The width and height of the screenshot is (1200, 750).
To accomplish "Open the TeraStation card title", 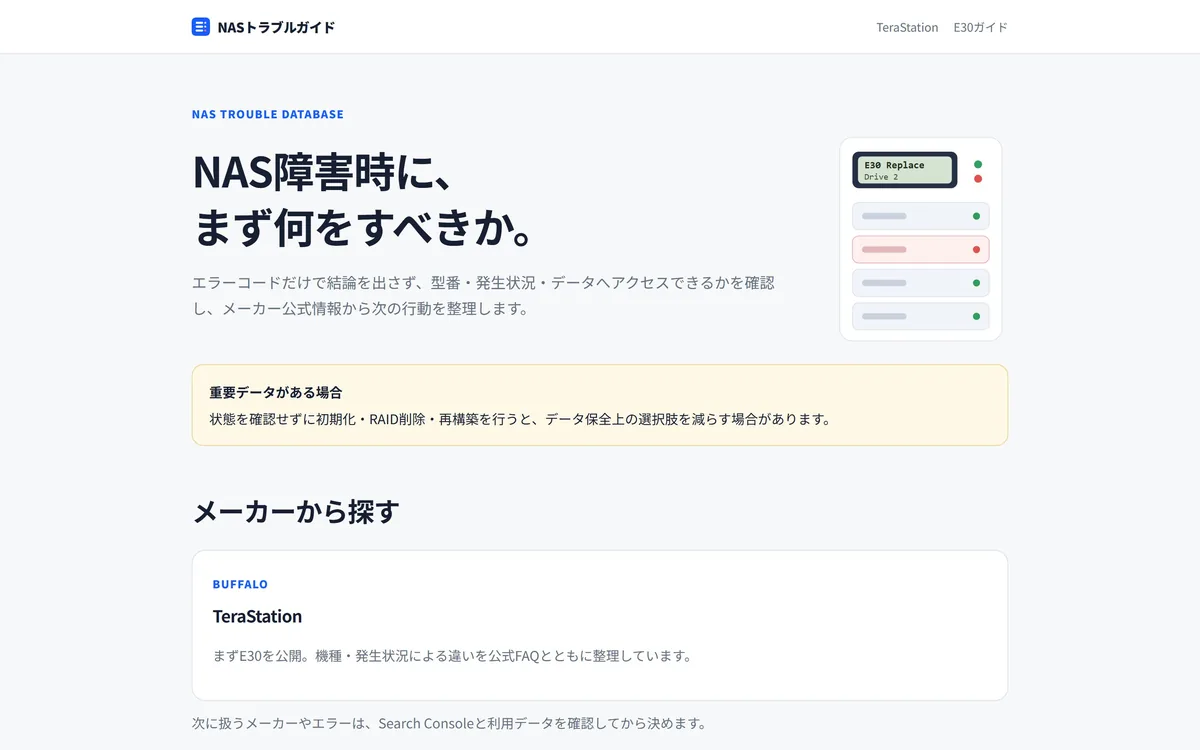I will click(257, 616).
